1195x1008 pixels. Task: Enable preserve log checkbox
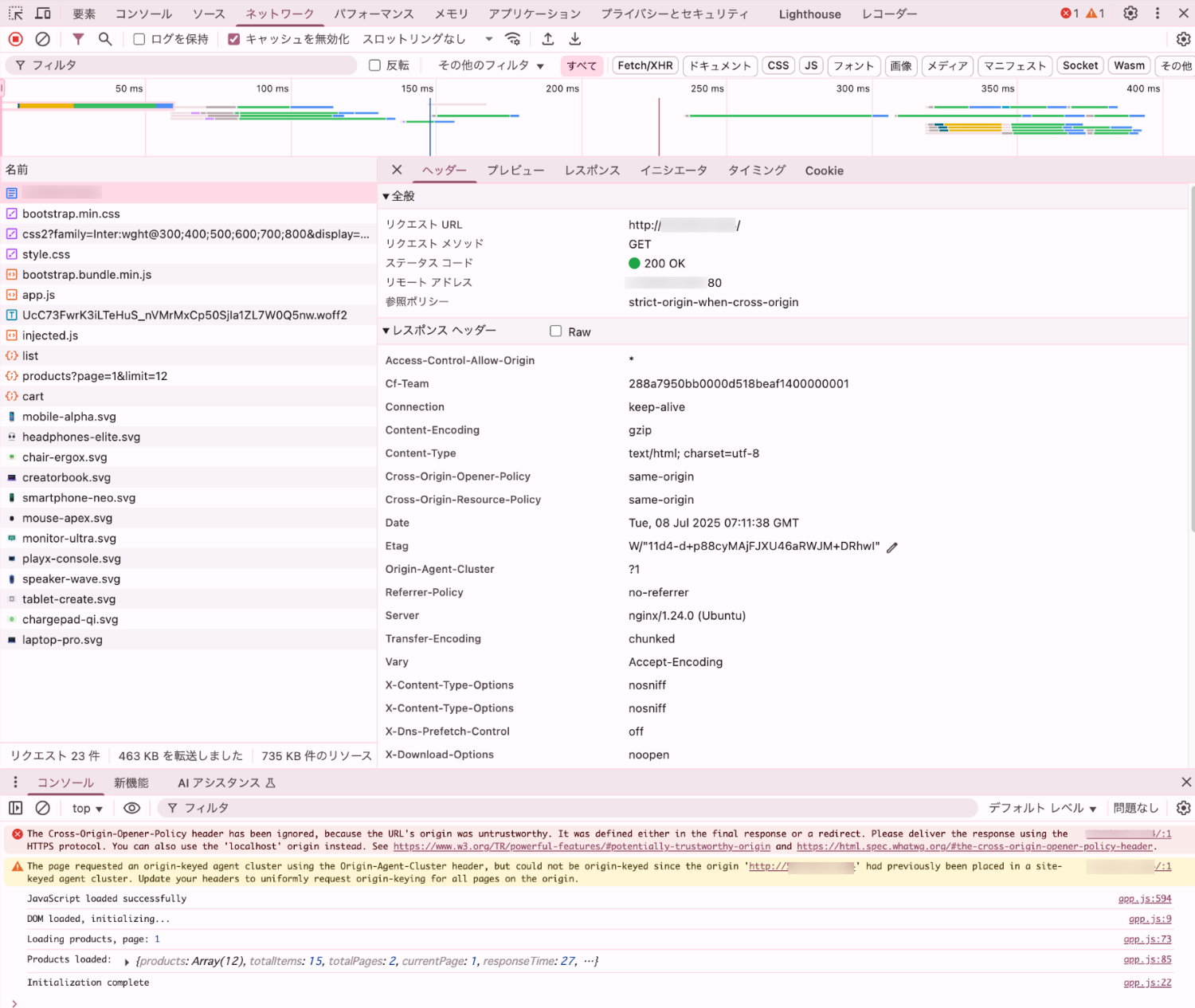click(139, 39)
